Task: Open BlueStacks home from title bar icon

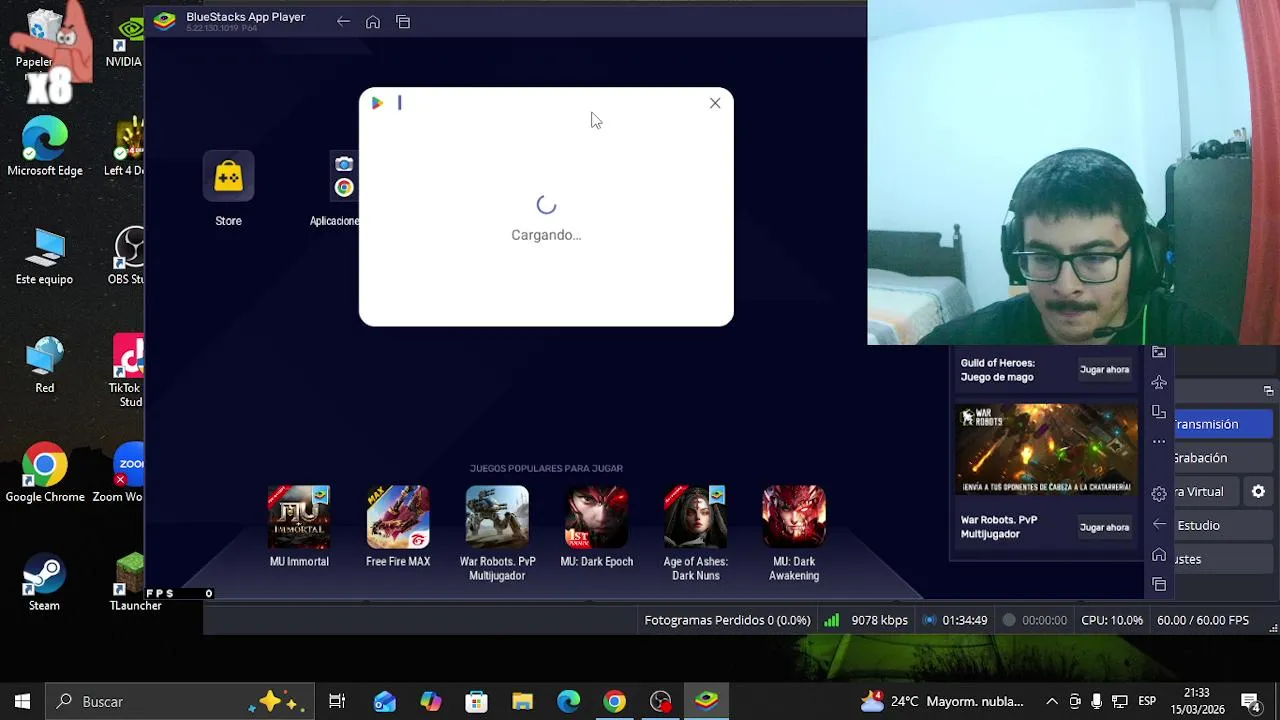Action: tap(373, 22)
